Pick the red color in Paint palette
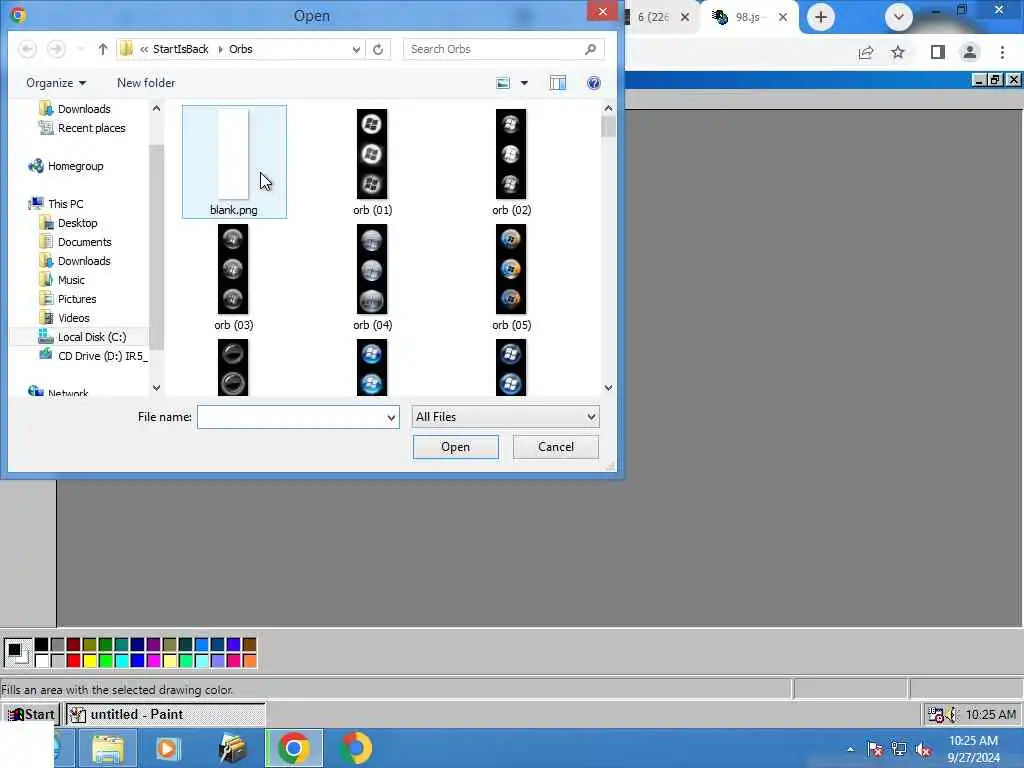Image resolution: width=1024 pixels, height=768 pixels. 73,660
